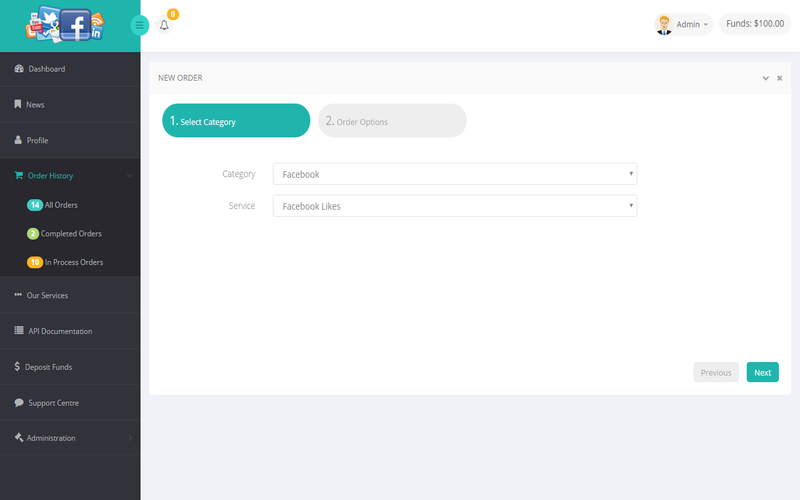The image size is (800, 500).
Task: Click the Next button
Action: point(762,372)
